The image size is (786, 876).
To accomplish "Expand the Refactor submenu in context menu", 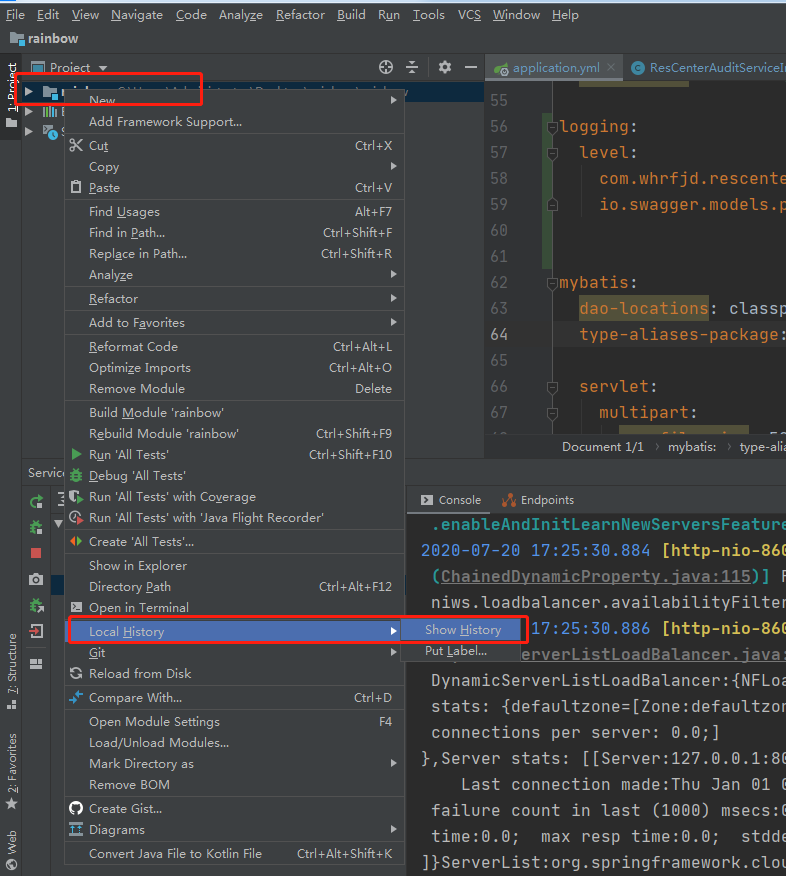I will pyautogui.click(x=234, y=299).
